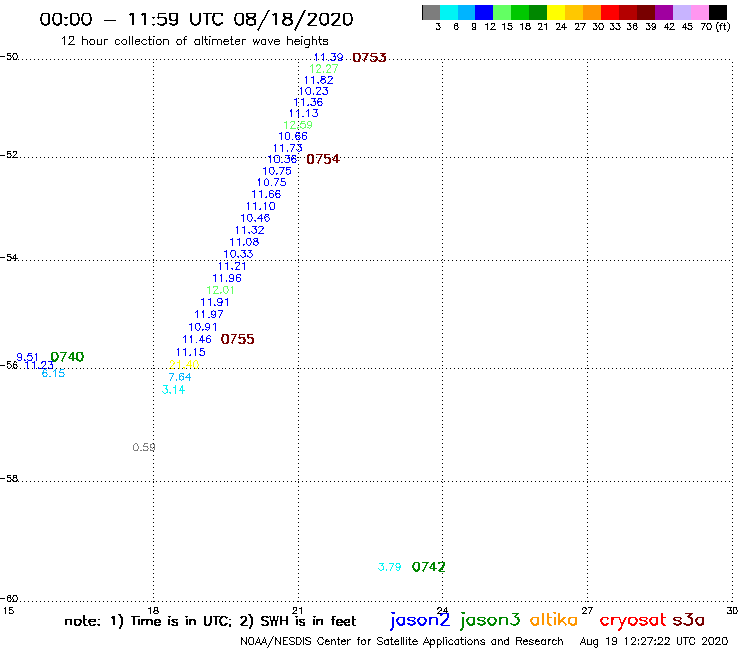This screenshot has width=740, height=650.
Task: Click the Aug 19 12:27:22 timestamp
Action: pyautogui.click(x=654, y=642)
